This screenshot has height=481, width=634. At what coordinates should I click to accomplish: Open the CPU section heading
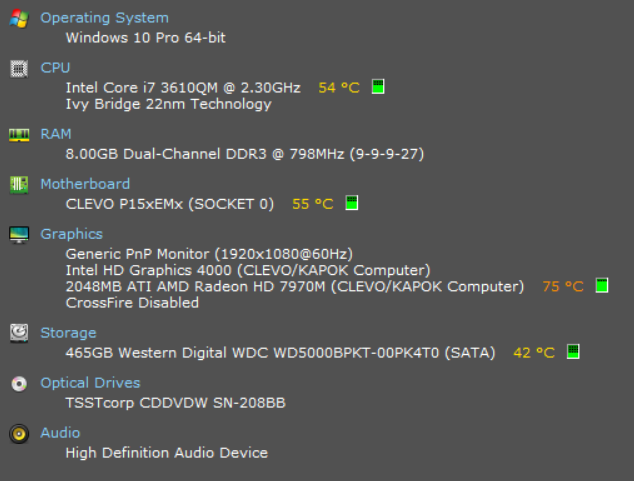pos(55,68)
